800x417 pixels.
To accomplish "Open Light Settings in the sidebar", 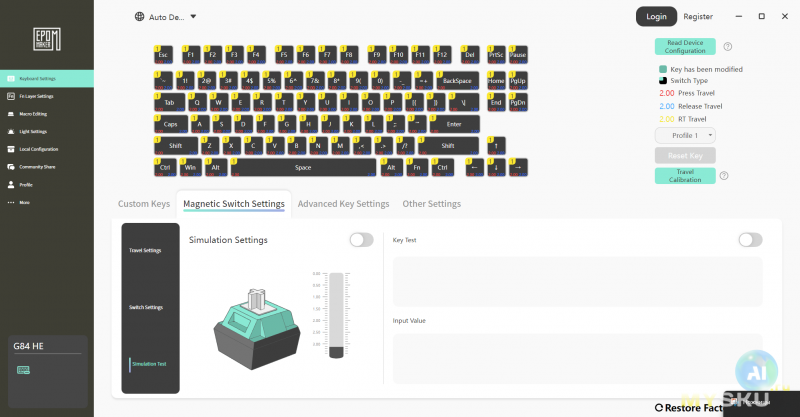I will click(46, 132).
